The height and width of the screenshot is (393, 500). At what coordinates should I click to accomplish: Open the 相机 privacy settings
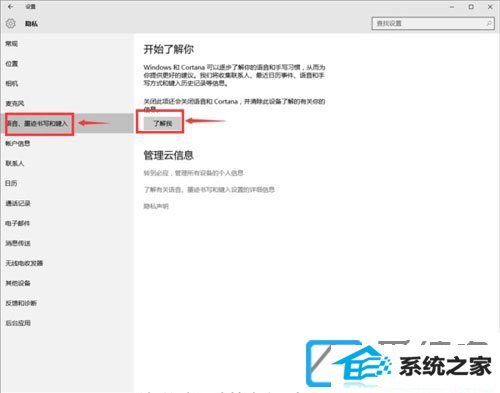(12, 84)
